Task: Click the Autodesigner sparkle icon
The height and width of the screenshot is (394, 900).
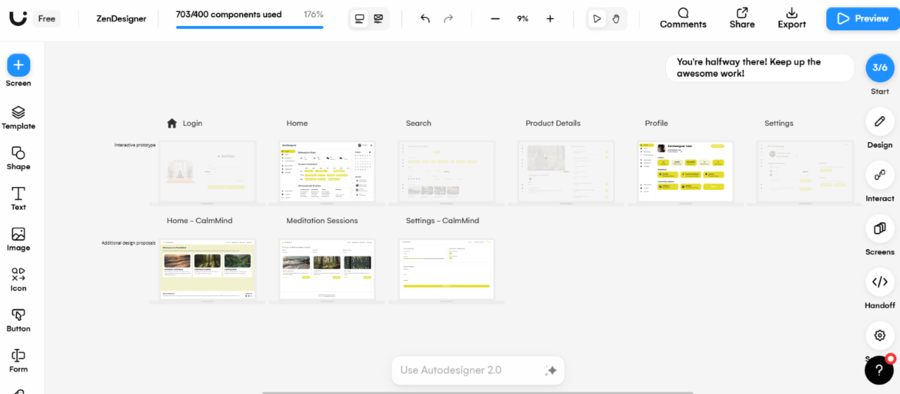Action: coord(551,370)
